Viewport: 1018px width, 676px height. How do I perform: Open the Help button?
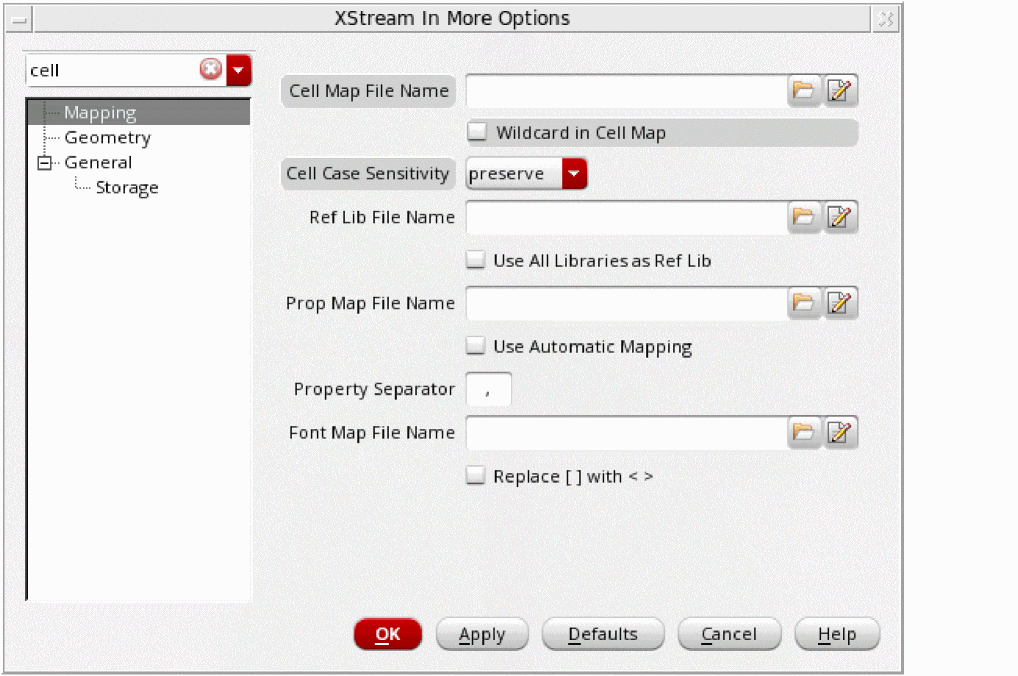coord(837,634)
